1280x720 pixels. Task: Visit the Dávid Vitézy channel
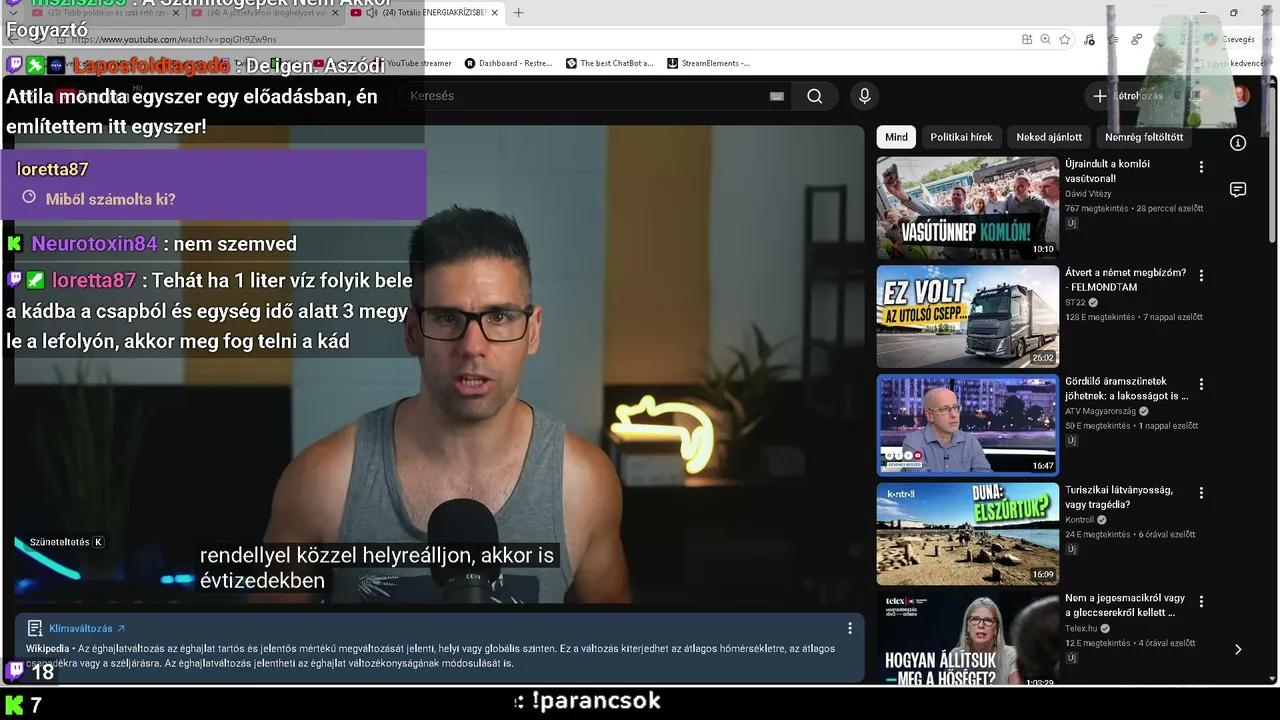pos(1088,194)
